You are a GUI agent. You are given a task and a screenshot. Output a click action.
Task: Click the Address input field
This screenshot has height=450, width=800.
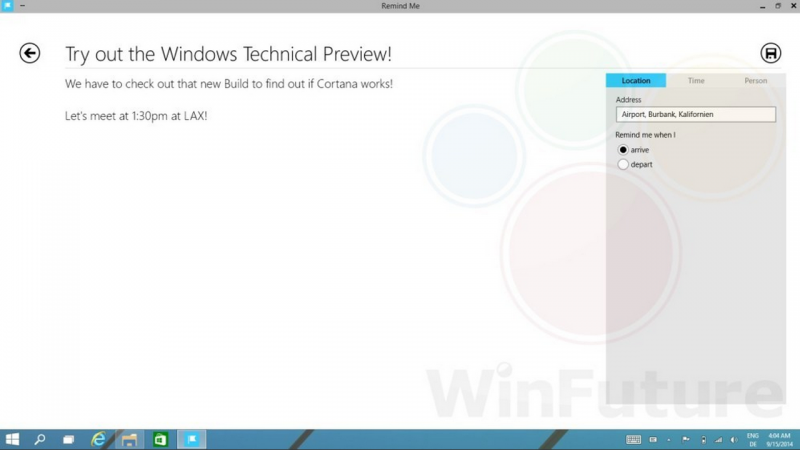[696, 114]
